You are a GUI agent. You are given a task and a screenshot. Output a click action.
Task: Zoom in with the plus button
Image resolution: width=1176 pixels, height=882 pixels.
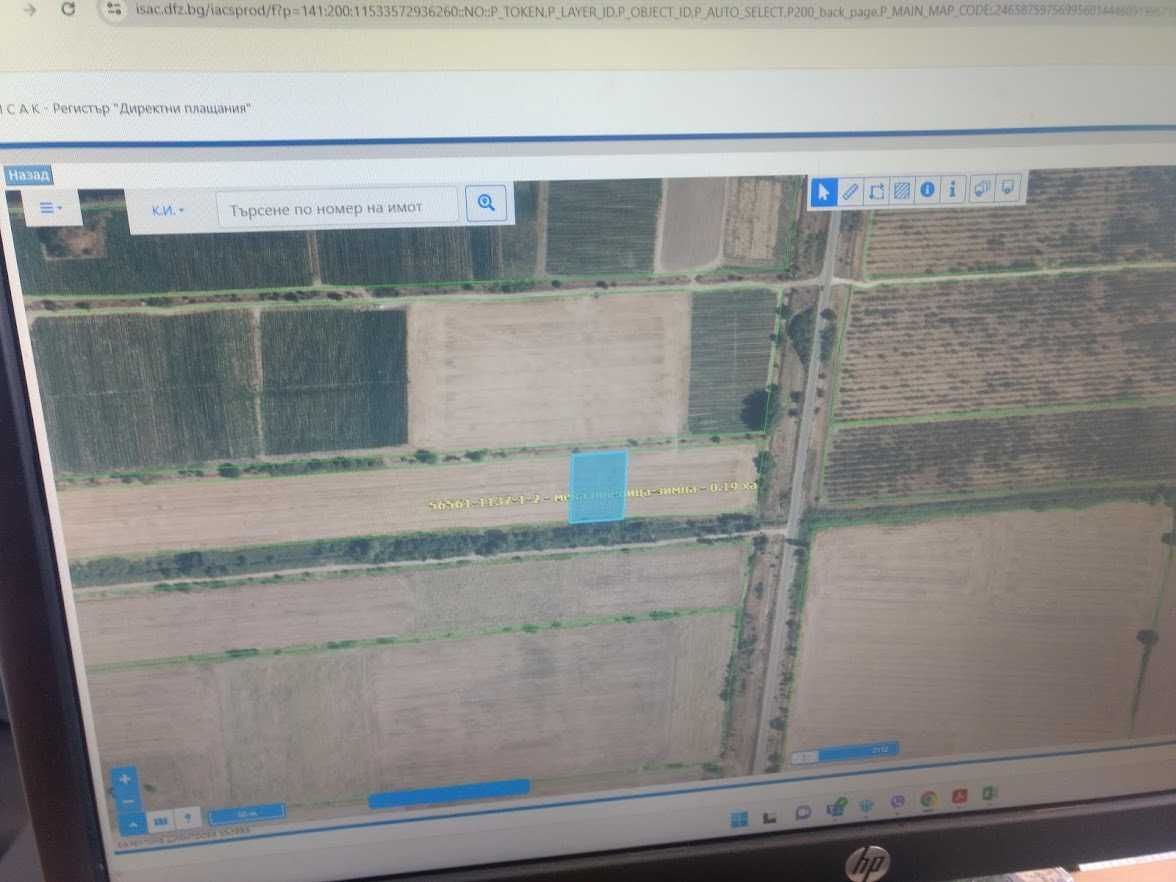pyautogui.click(x=124, y=779)
